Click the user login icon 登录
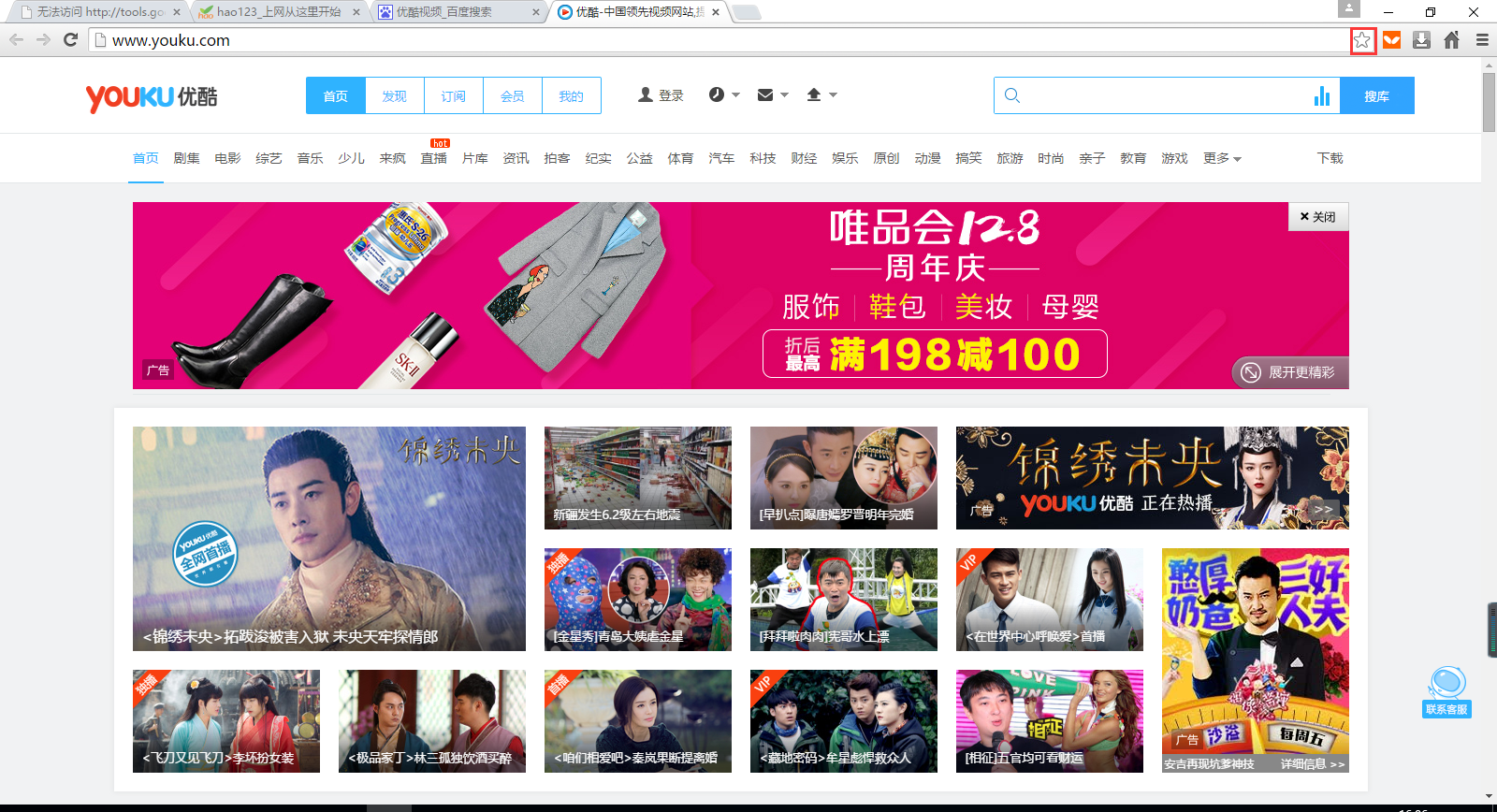 point(661,95)
